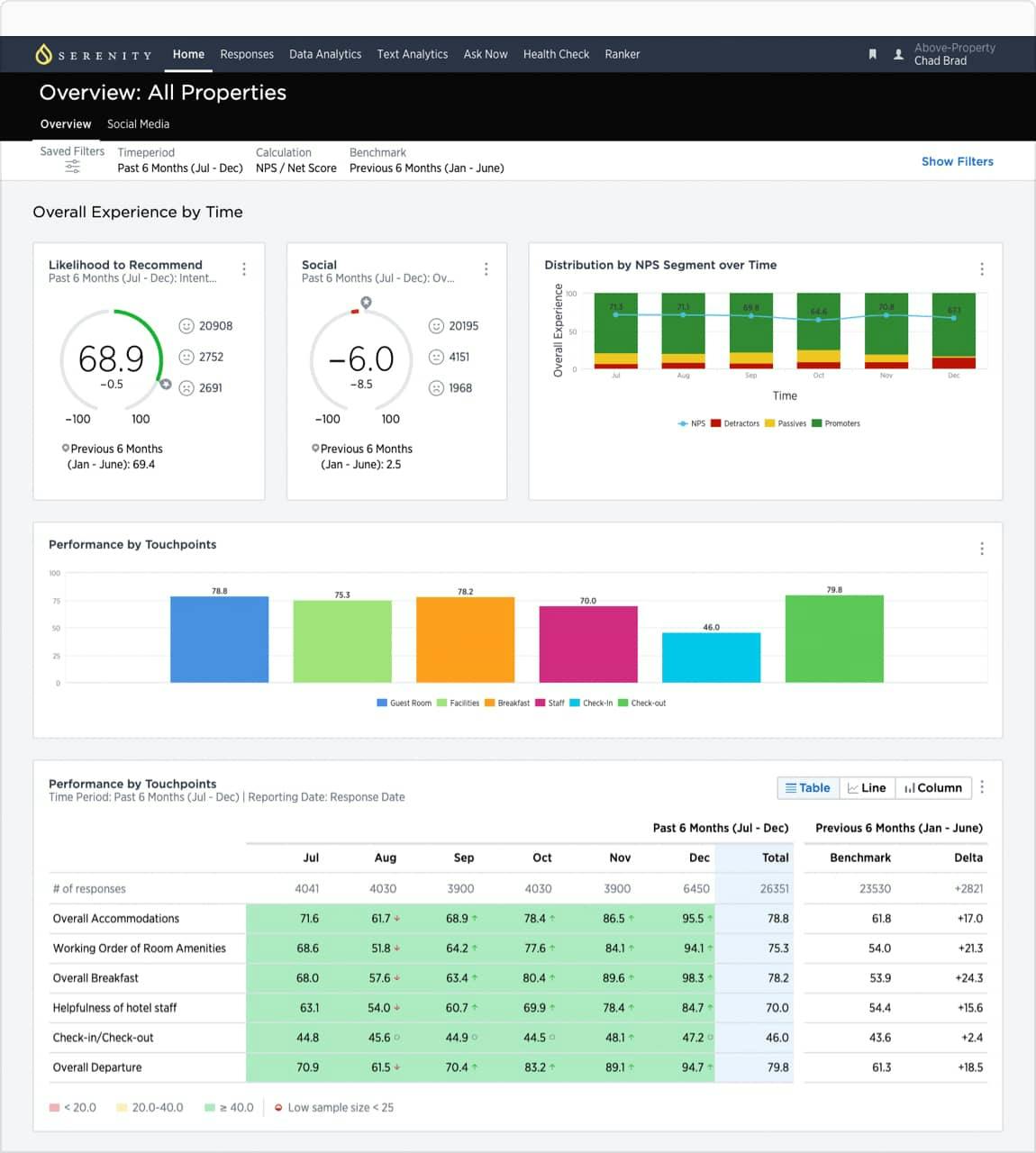Switch table view to Line
The height and width of the screenshot is (1153, 1036).
coord(867,788)
